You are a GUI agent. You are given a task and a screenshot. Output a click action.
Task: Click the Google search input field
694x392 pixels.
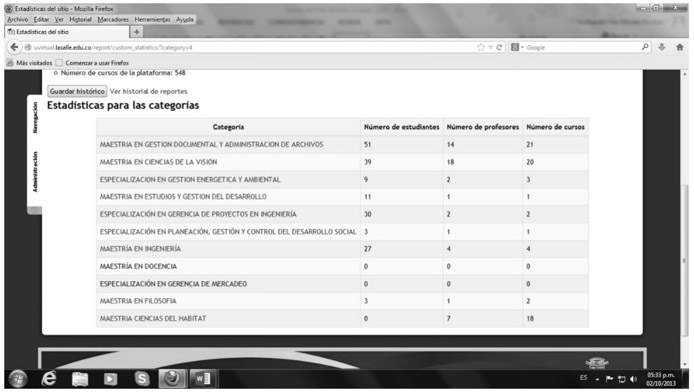click(x=582, y=47)
